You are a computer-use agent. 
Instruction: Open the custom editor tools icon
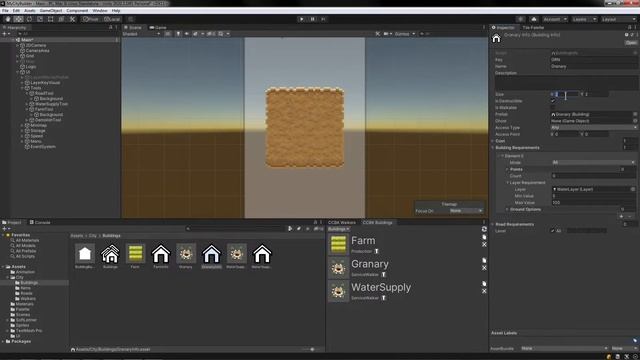click(72, 19)
